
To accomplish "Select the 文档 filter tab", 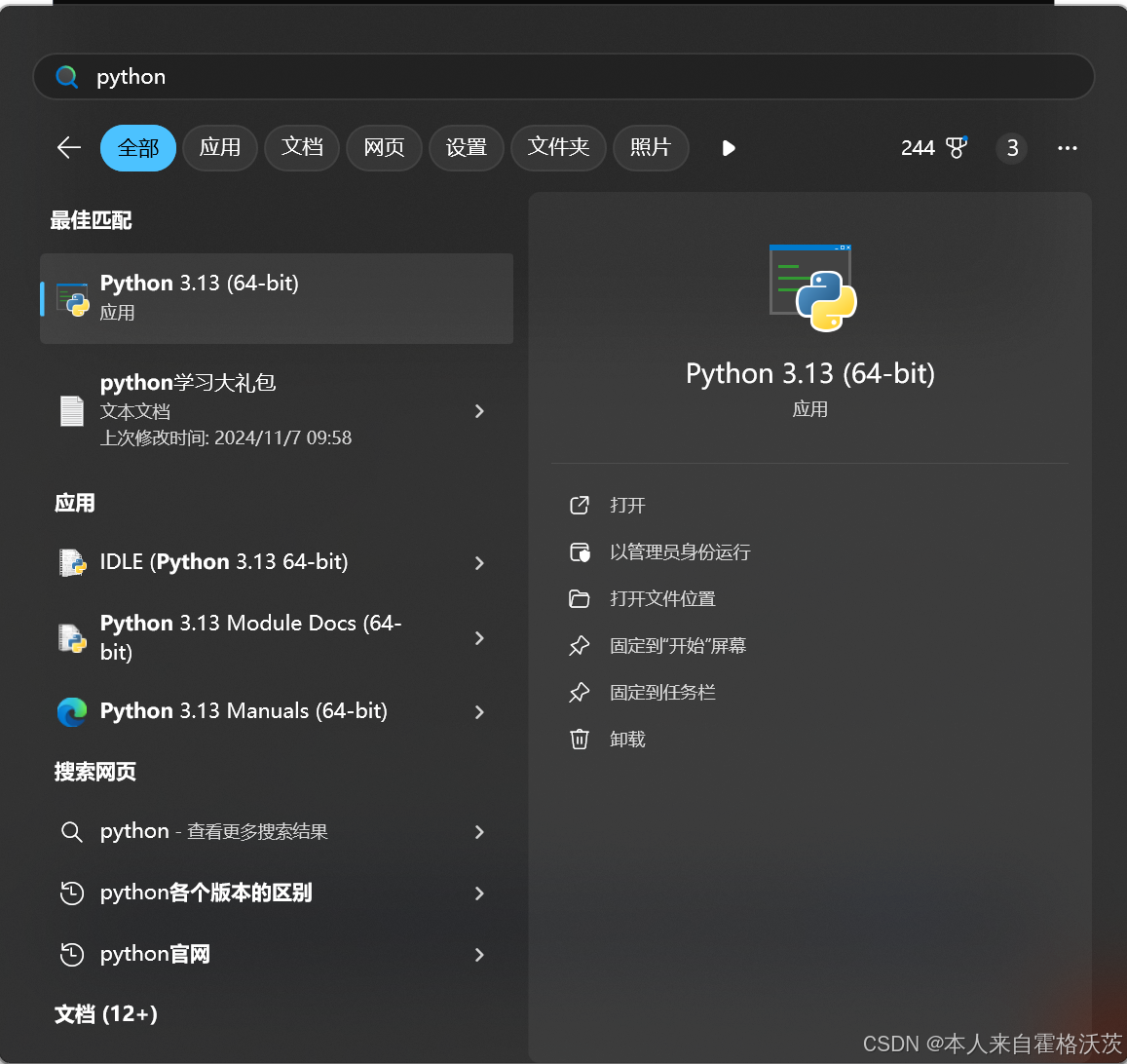I will tap(302, 148).
